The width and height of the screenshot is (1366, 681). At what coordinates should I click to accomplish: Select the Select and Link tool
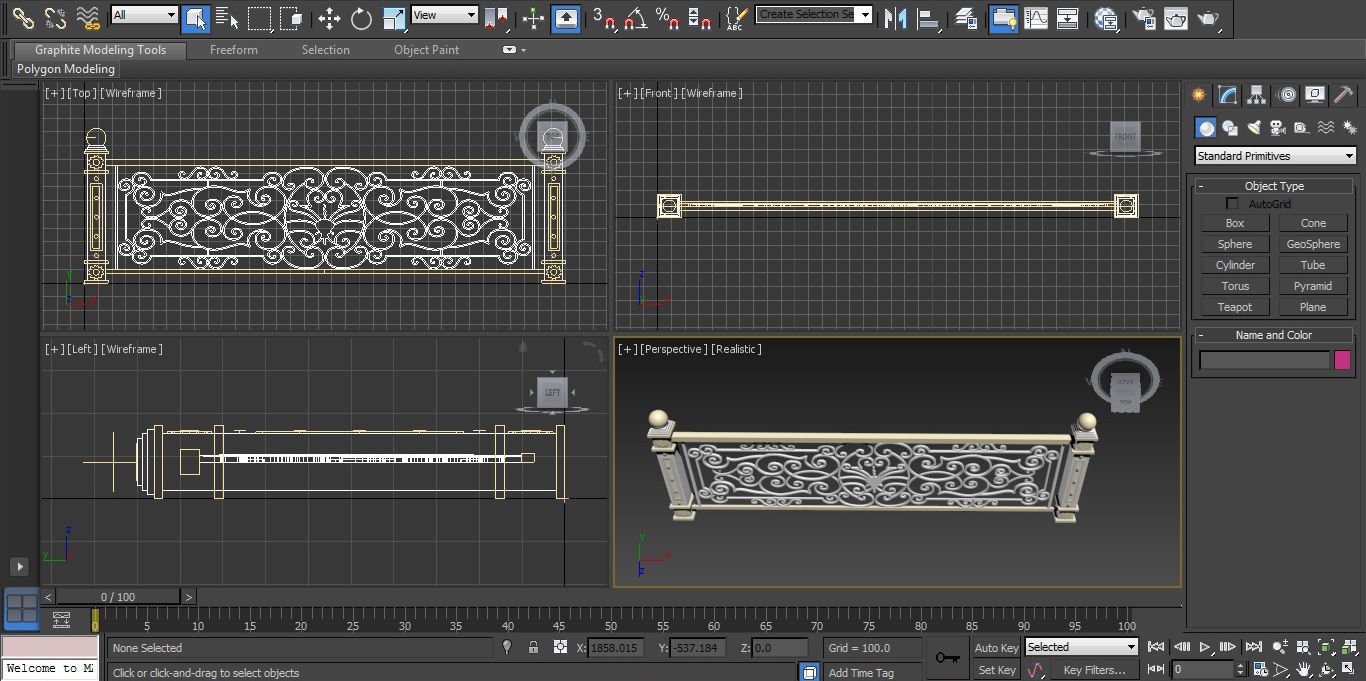tap(23, 17)
